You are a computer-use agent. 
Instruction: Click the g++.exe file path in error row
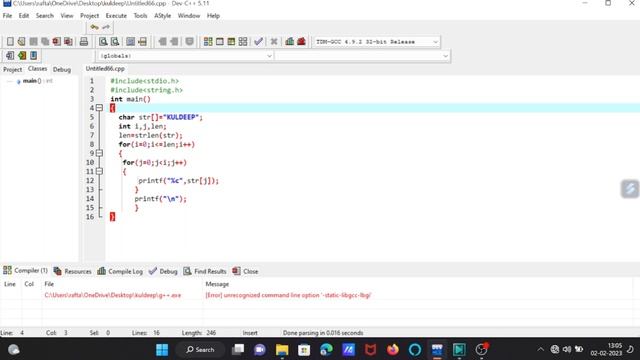(x=113, y=295)
